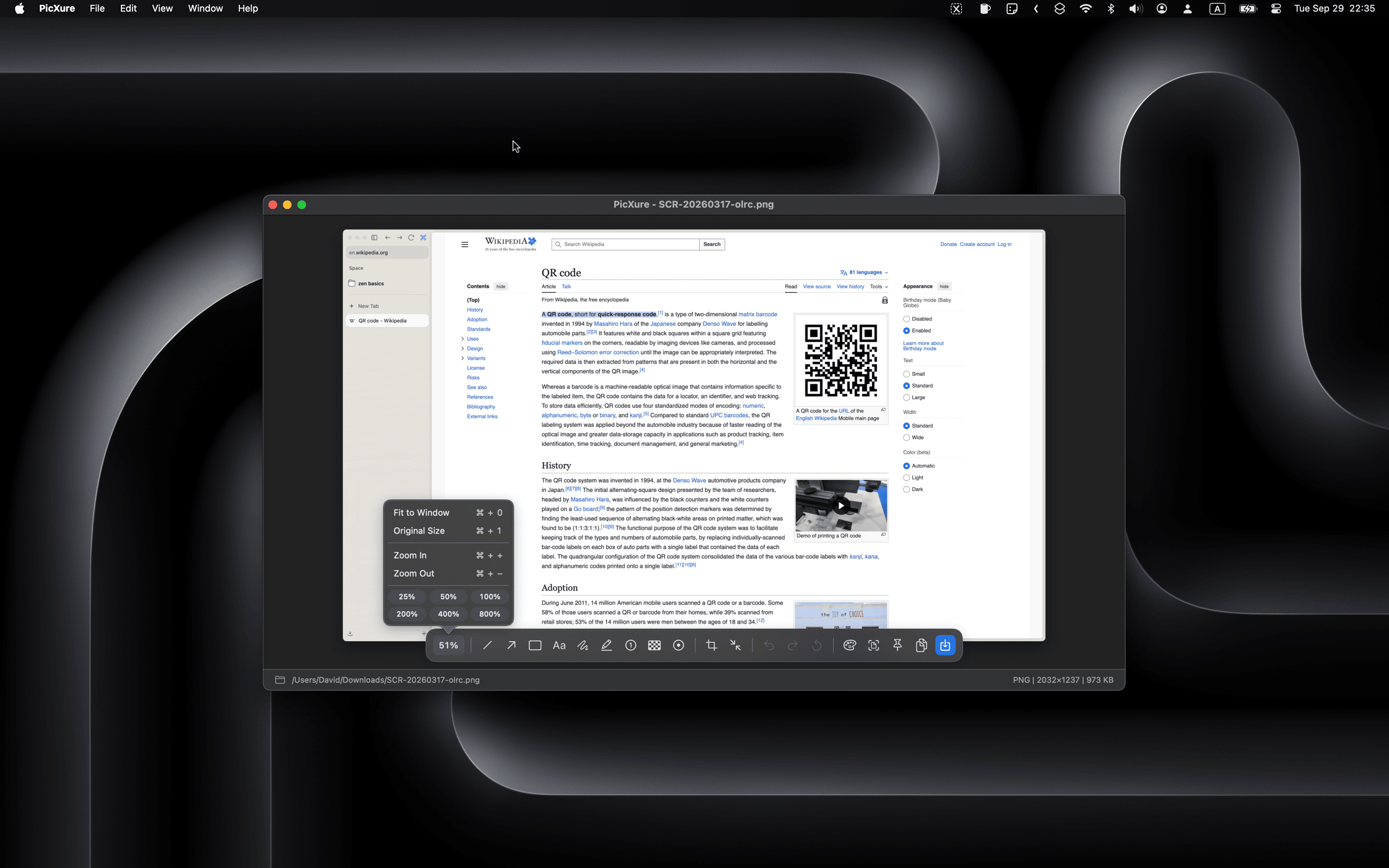
Task: Set zoom to 25%
Action: (x=407, y=596)
